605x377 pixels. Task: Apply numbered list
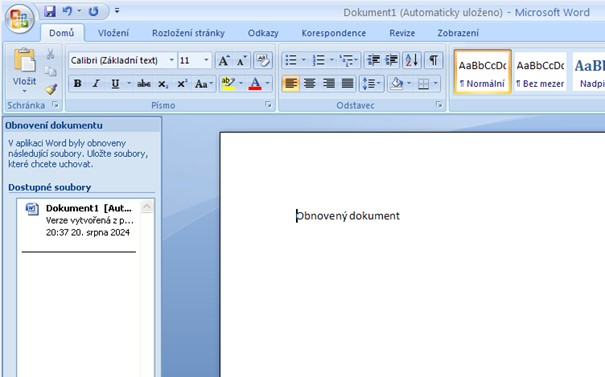click(x=319, y=61)
